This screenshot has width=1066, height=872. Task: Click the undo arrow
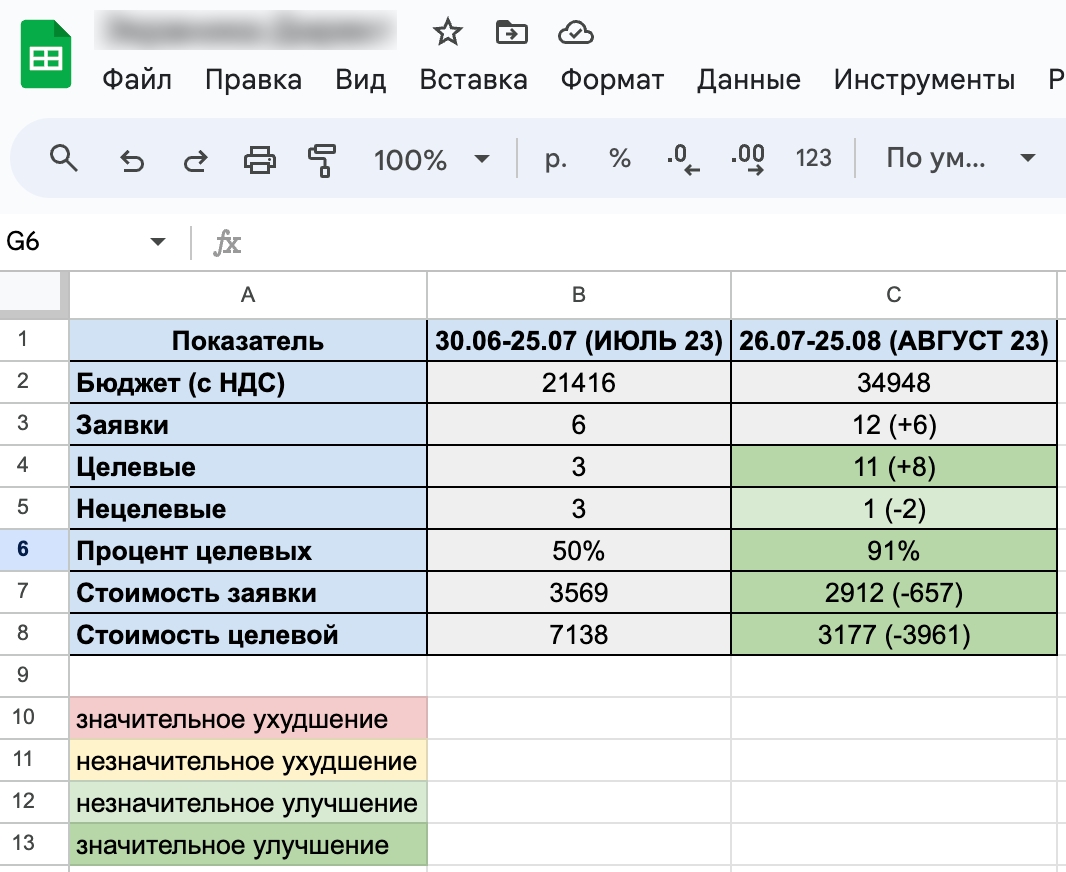[x=132, y=159]
